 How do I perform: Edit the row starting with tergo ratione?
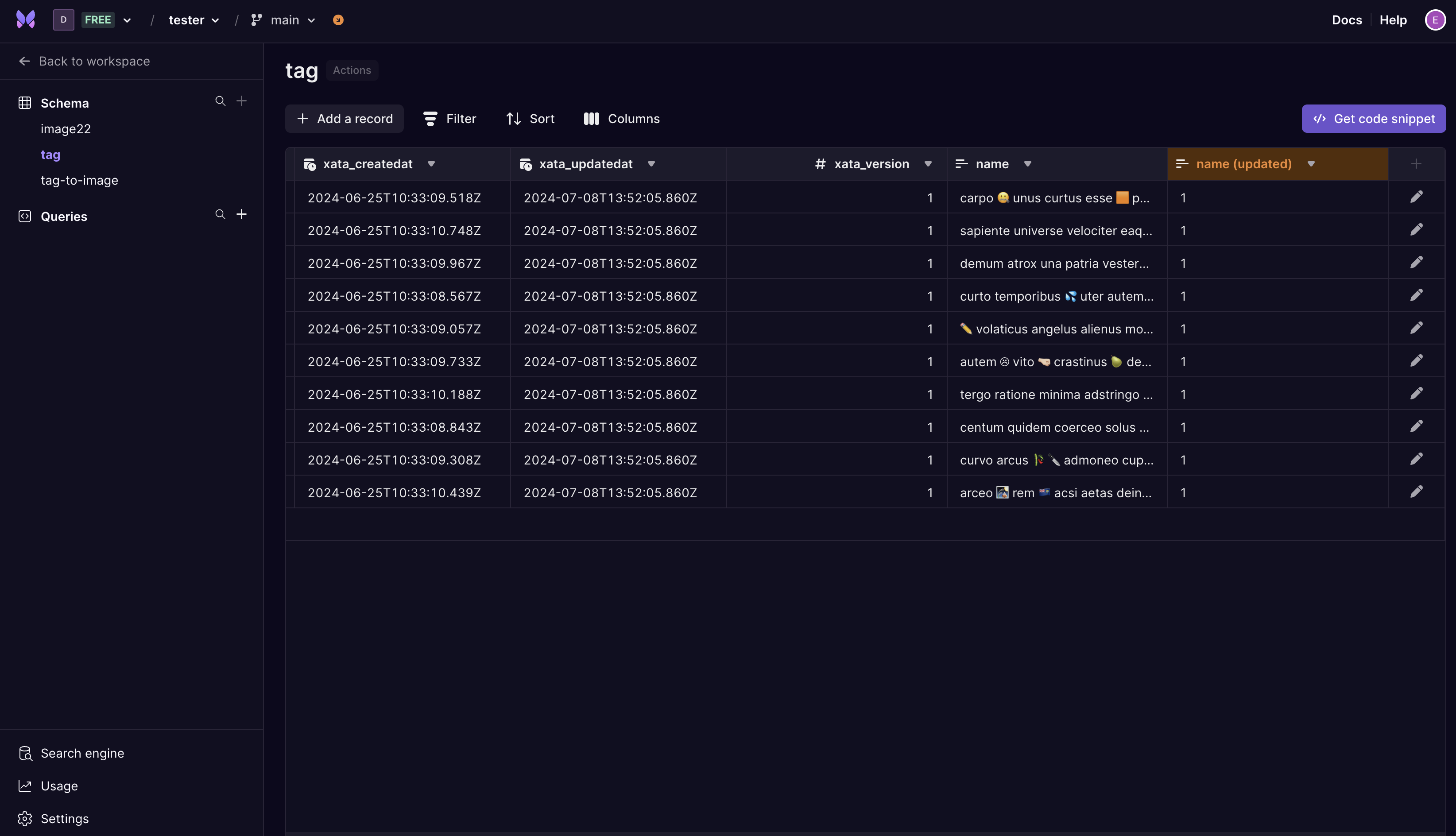[x=1417, y=393]
